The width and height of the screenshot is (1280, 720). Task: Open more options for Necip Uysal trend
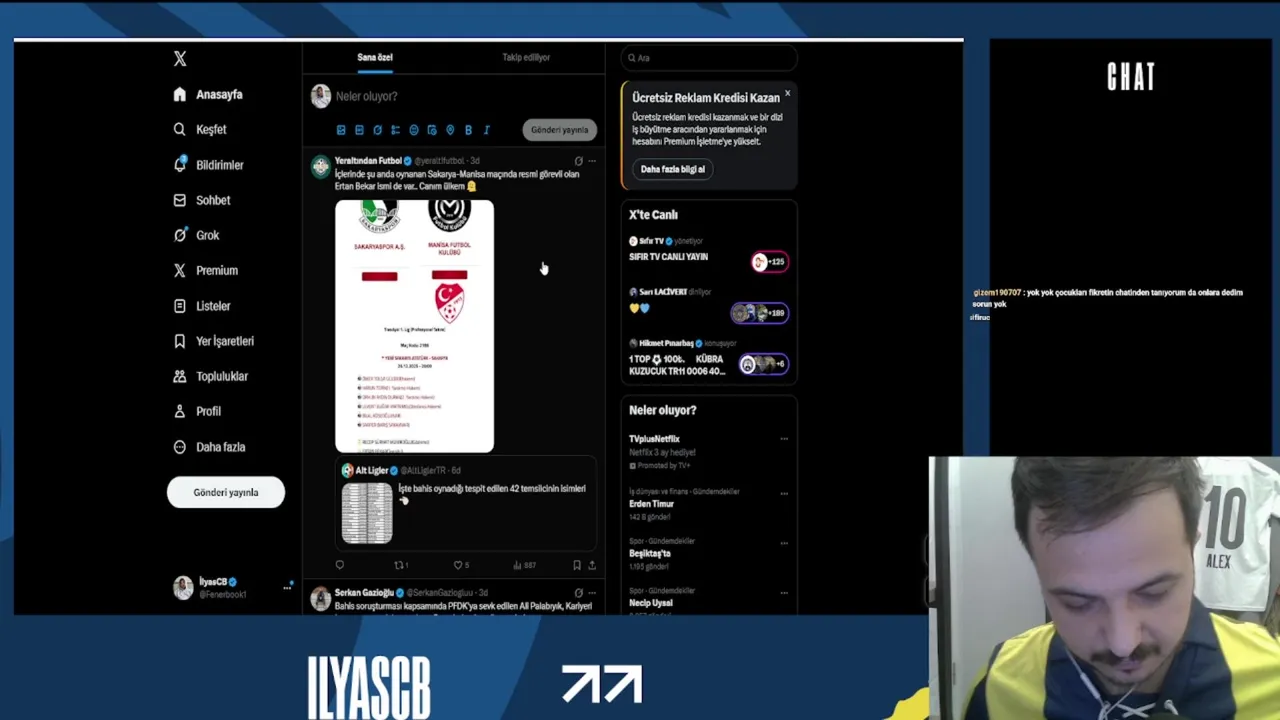point(784,592)
